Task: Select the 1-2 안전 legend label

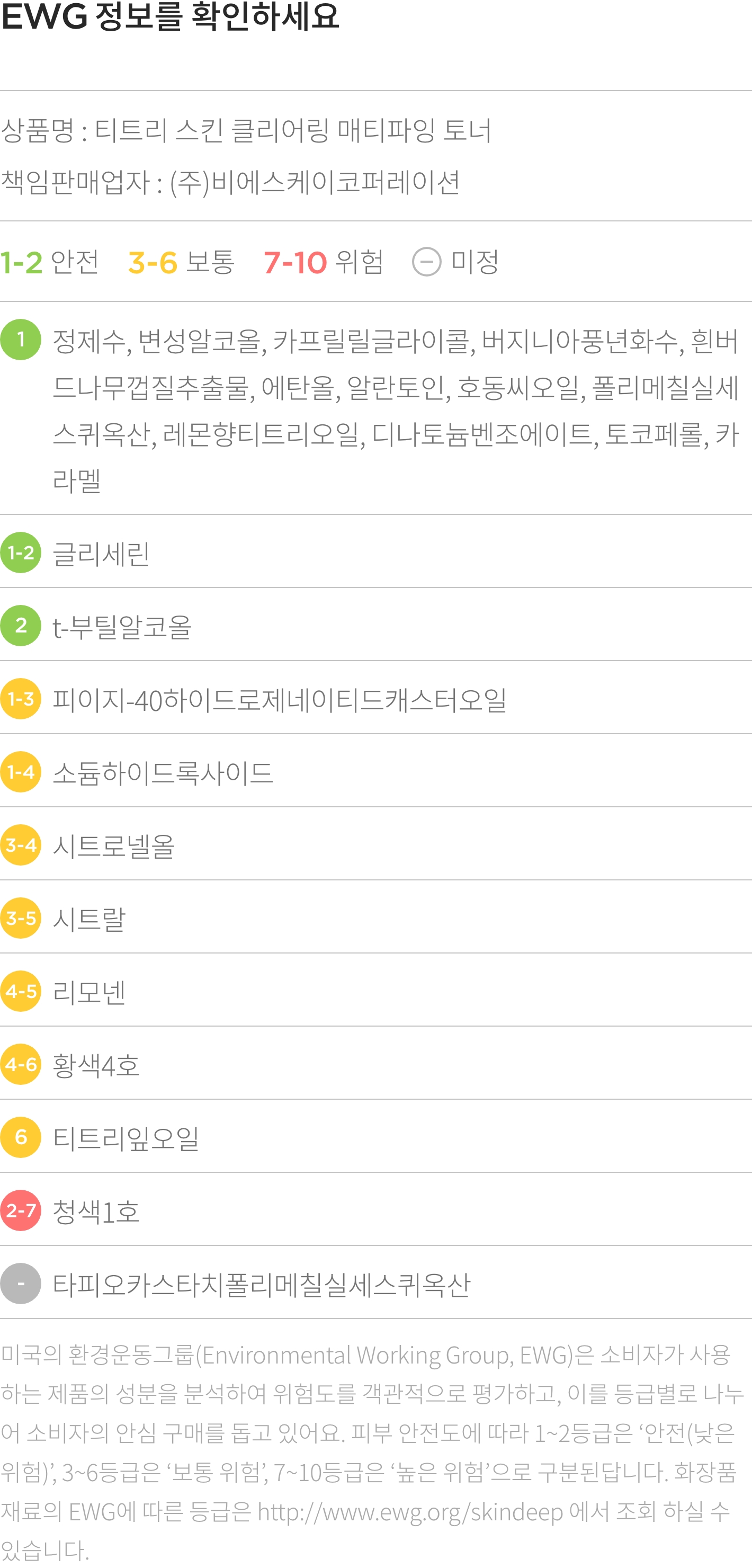Action: point(49,262)
